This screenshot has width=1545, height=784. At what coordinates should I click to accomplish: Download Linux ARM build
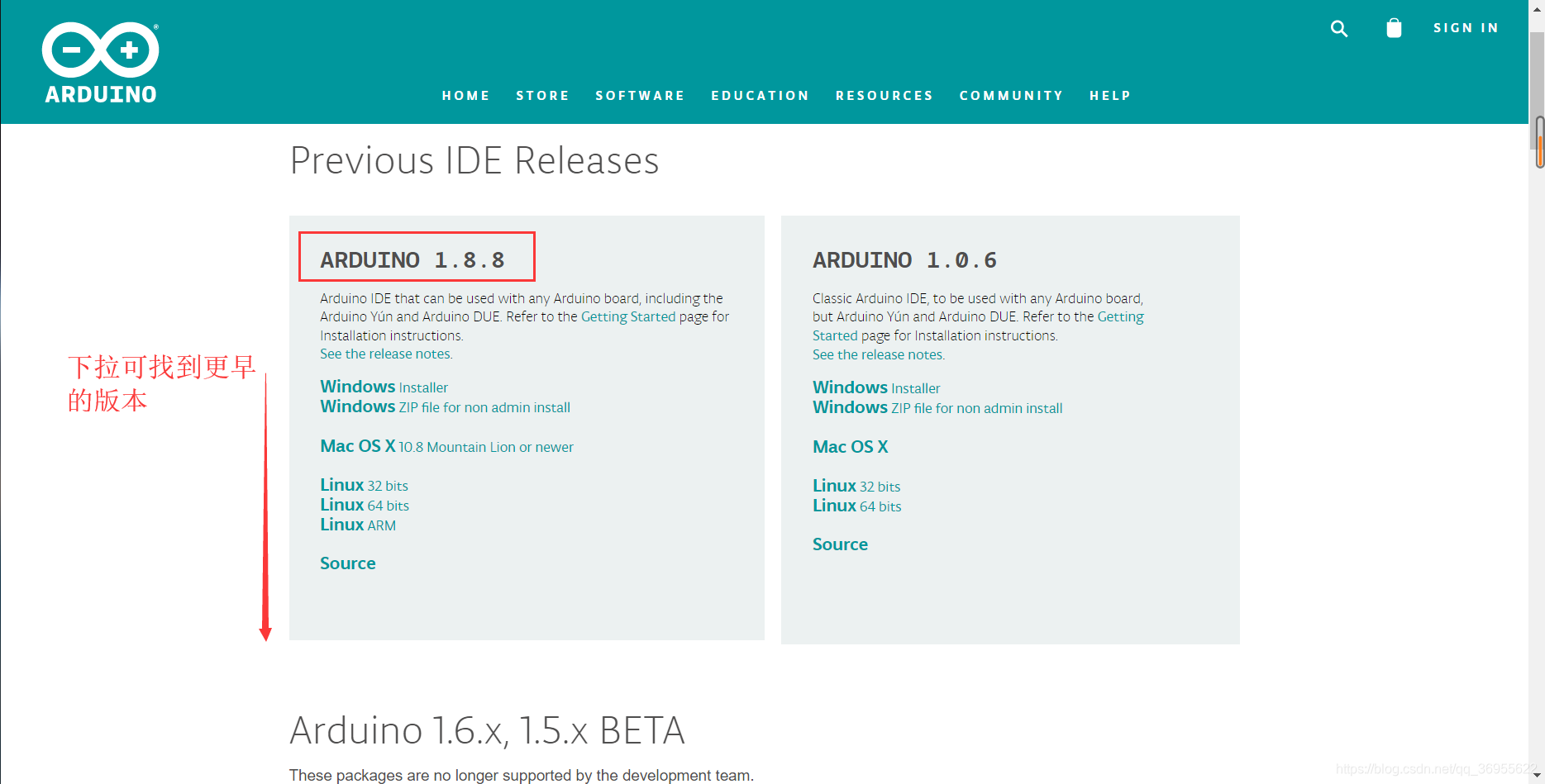[358, 525]
